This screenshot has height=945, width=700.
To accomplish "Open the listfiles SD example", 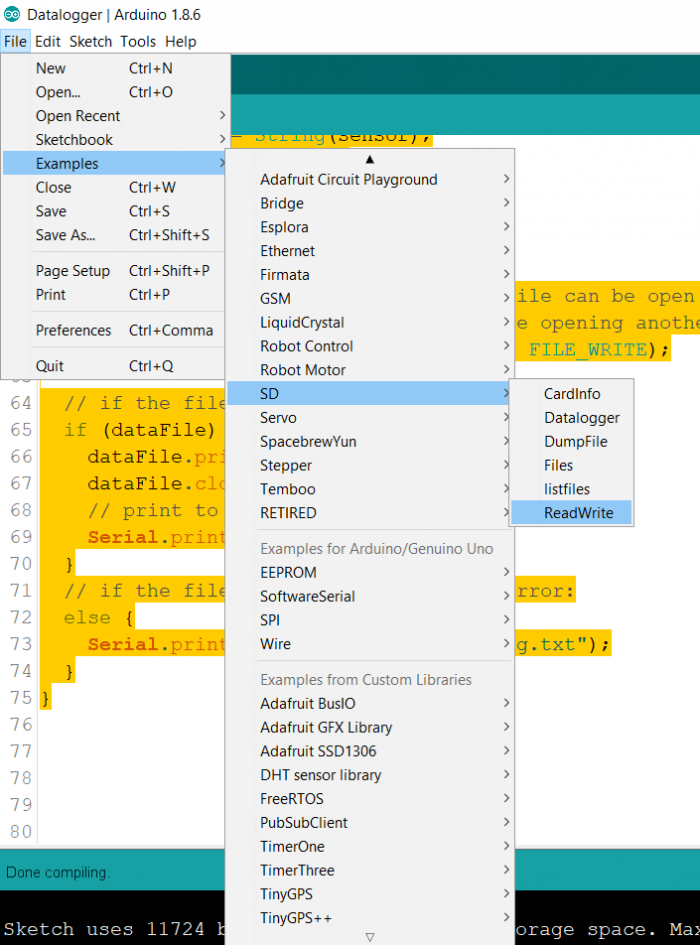I will point(571,489).
